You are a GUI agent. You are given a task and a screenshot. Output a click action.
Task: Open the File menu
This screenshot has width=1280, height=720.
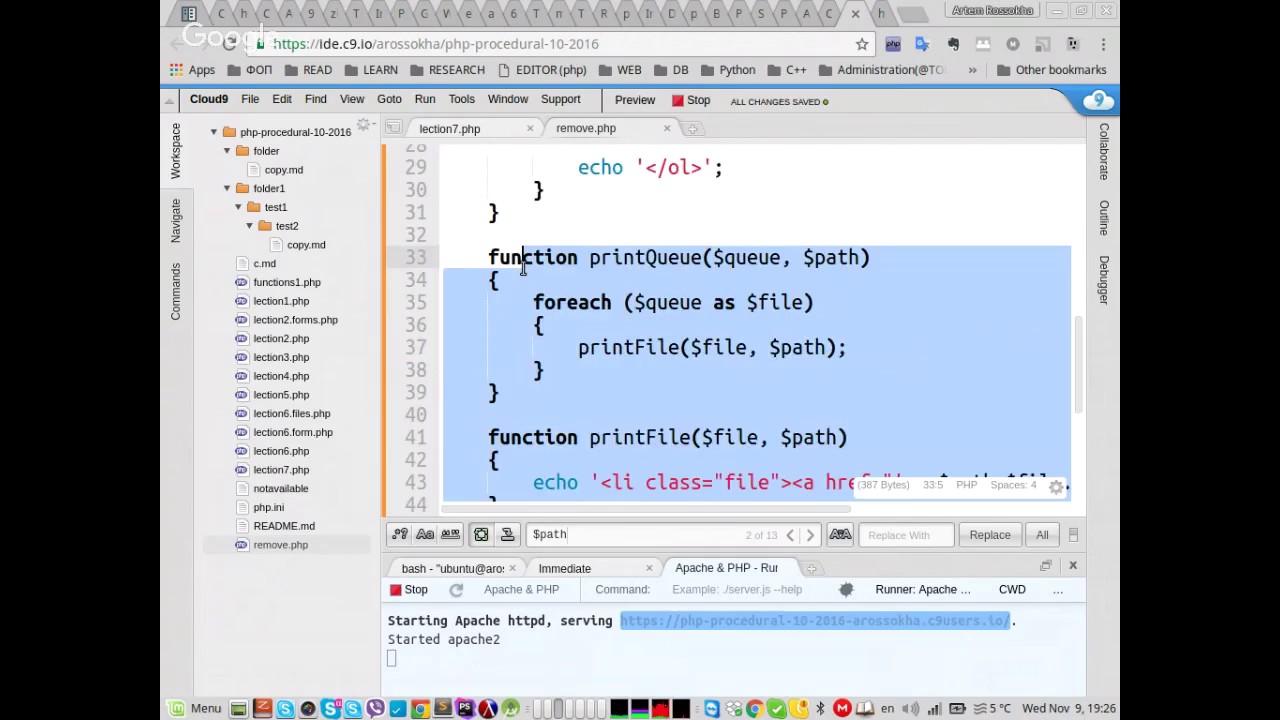(x=250, y=100)
